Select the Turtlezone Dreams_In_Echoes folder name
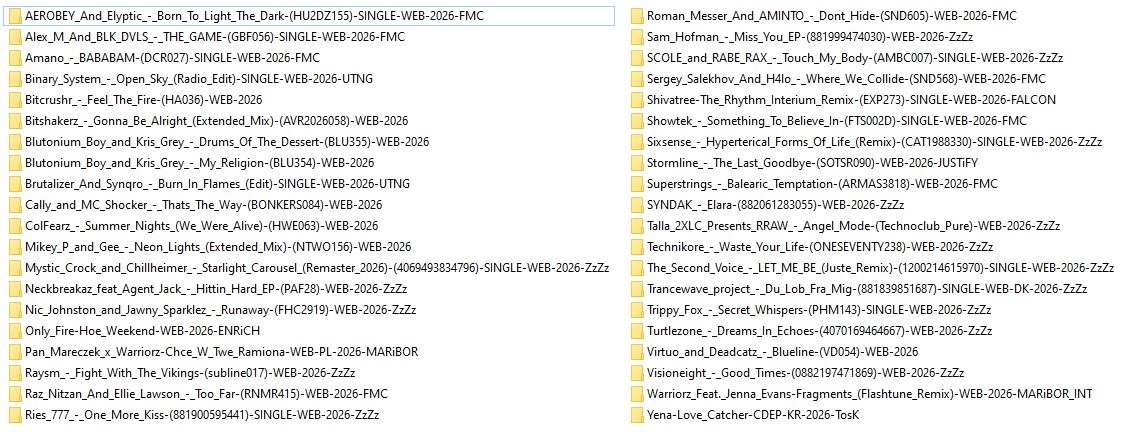1147x440 pixels. coord(820,331)
